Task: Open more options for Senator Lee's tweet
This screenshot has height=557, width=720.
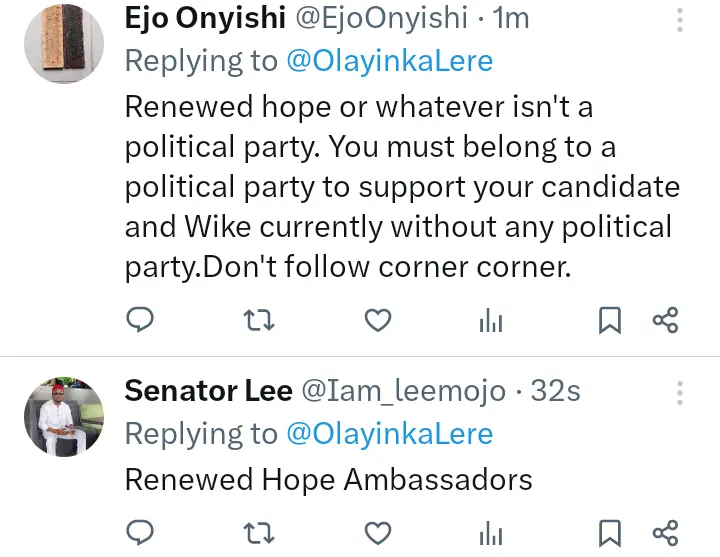Action: pyautogui.click(x=681, y=391)
